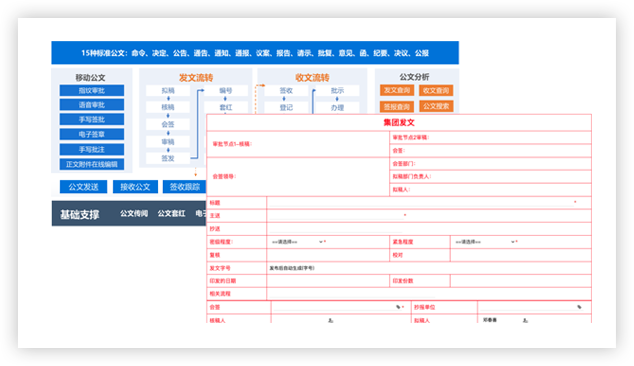Click the attachment icon in the 抄报单位 field
Screen dimensions: 634x366
(579, 307)
